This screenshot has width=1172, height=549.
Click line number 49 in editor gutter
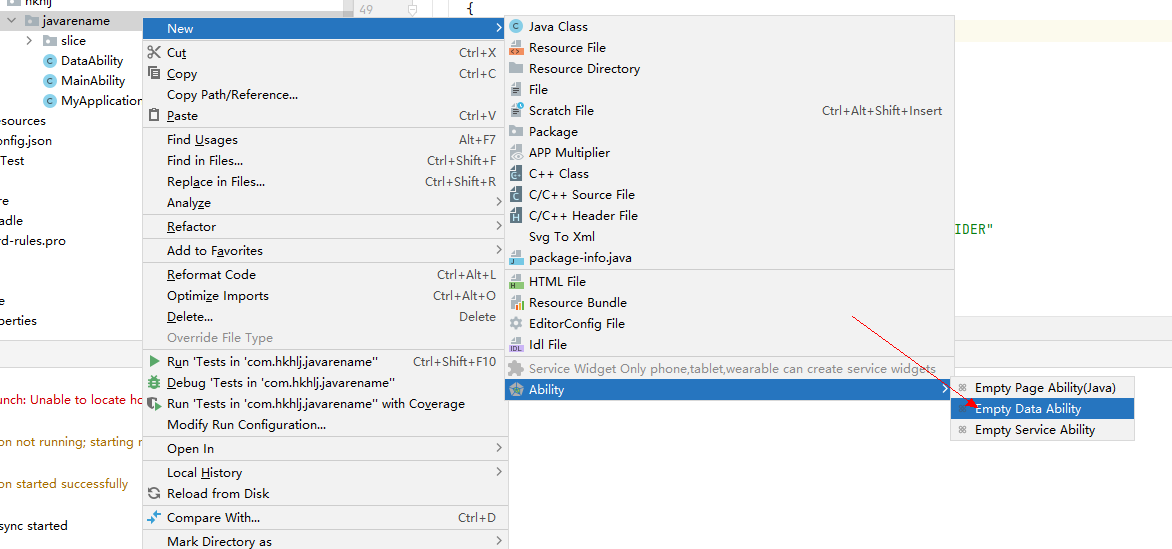tap(366, 10)
